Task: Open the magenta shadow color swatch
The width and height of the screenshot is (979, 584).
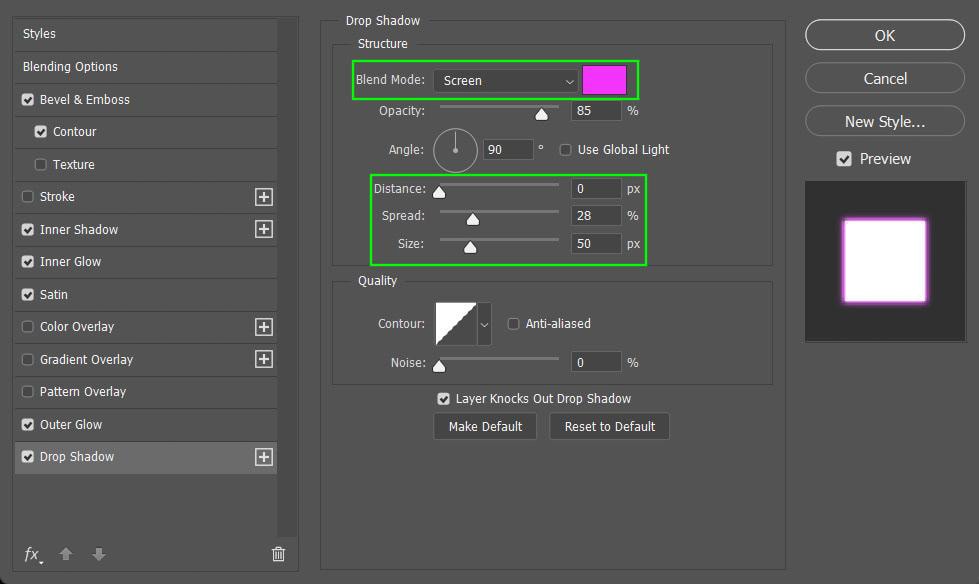Action: click(x=604, y=80)
